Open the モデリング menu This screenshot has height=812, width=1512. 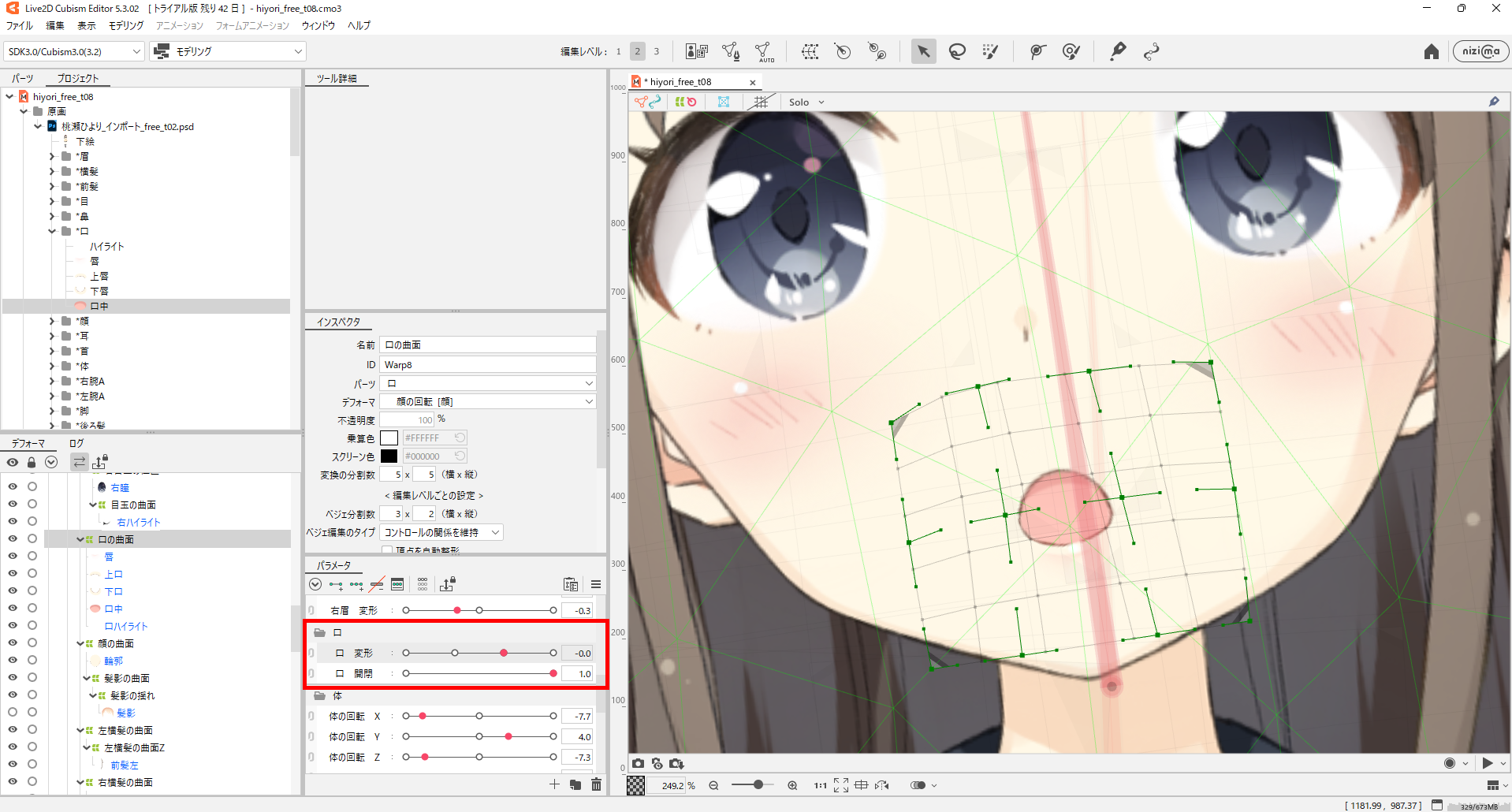click(x=126, y=25)
